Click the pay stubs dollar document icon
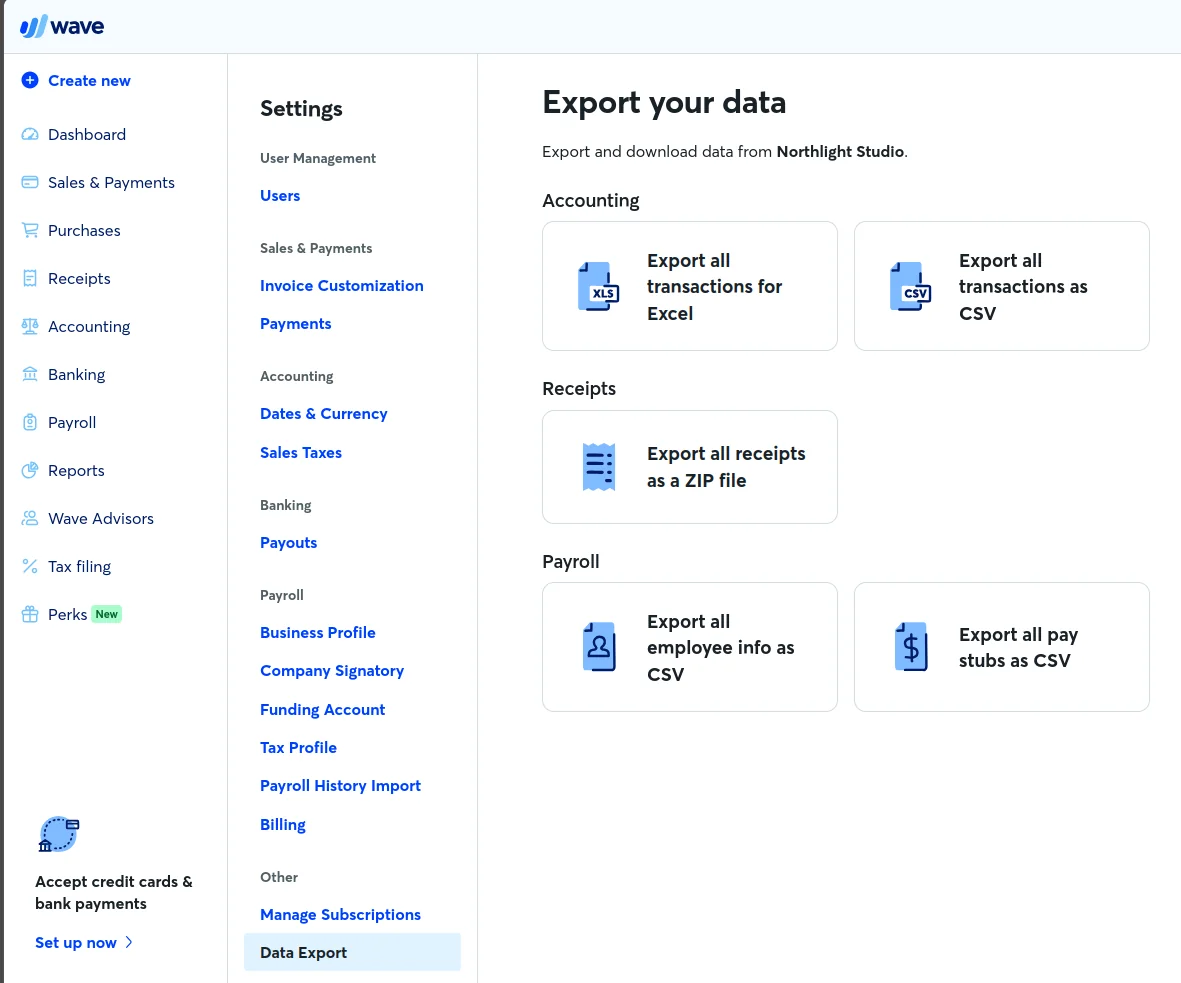1181x983 pixels. (911, 646)
